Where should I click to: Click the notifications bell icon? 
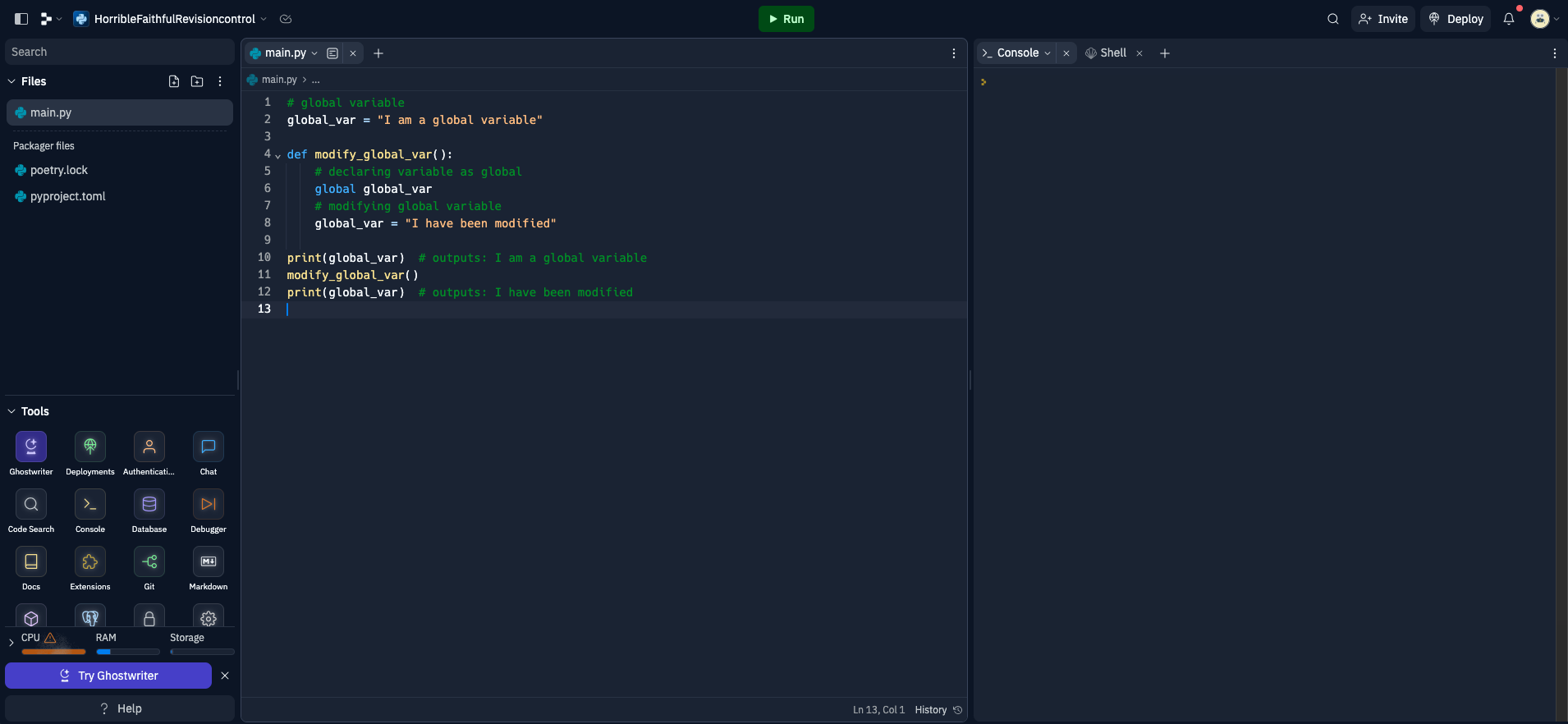coord(1509,19)
